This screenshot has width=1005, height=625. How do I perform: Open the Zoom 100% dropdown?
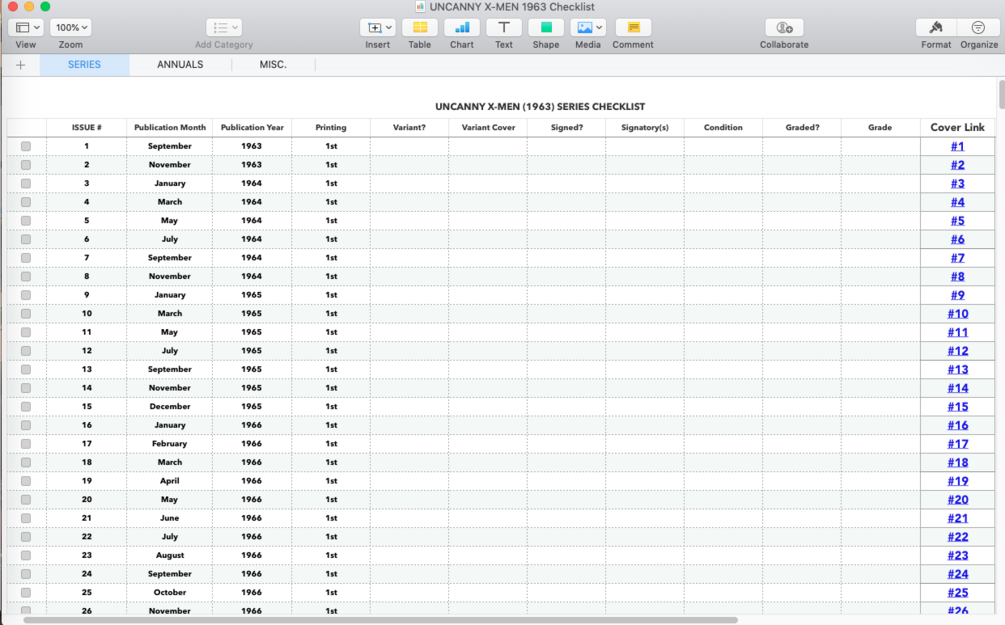click(x=71, y=28)
